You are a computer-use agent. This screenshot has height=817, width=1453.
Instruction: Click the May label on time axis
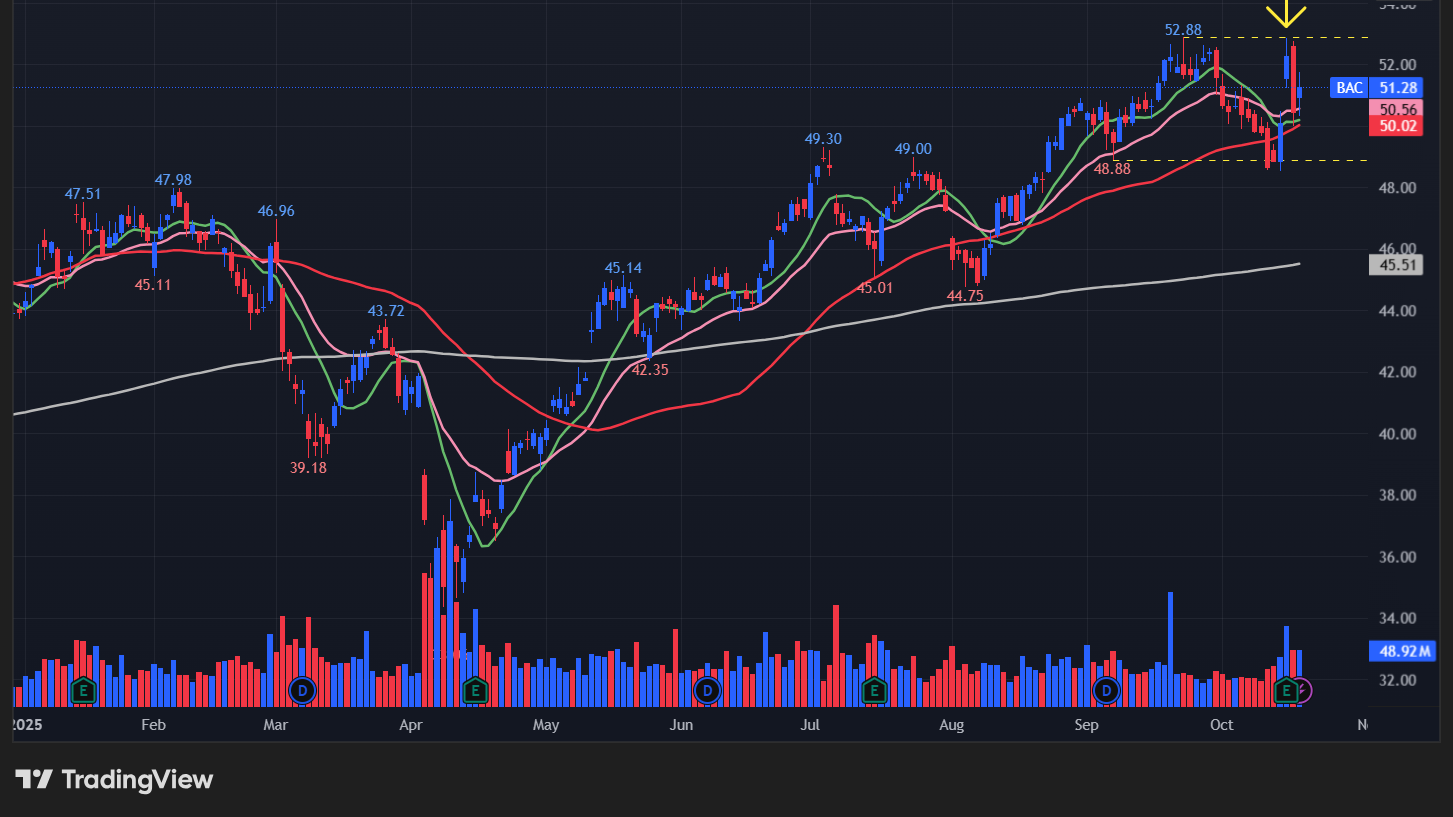546,725
